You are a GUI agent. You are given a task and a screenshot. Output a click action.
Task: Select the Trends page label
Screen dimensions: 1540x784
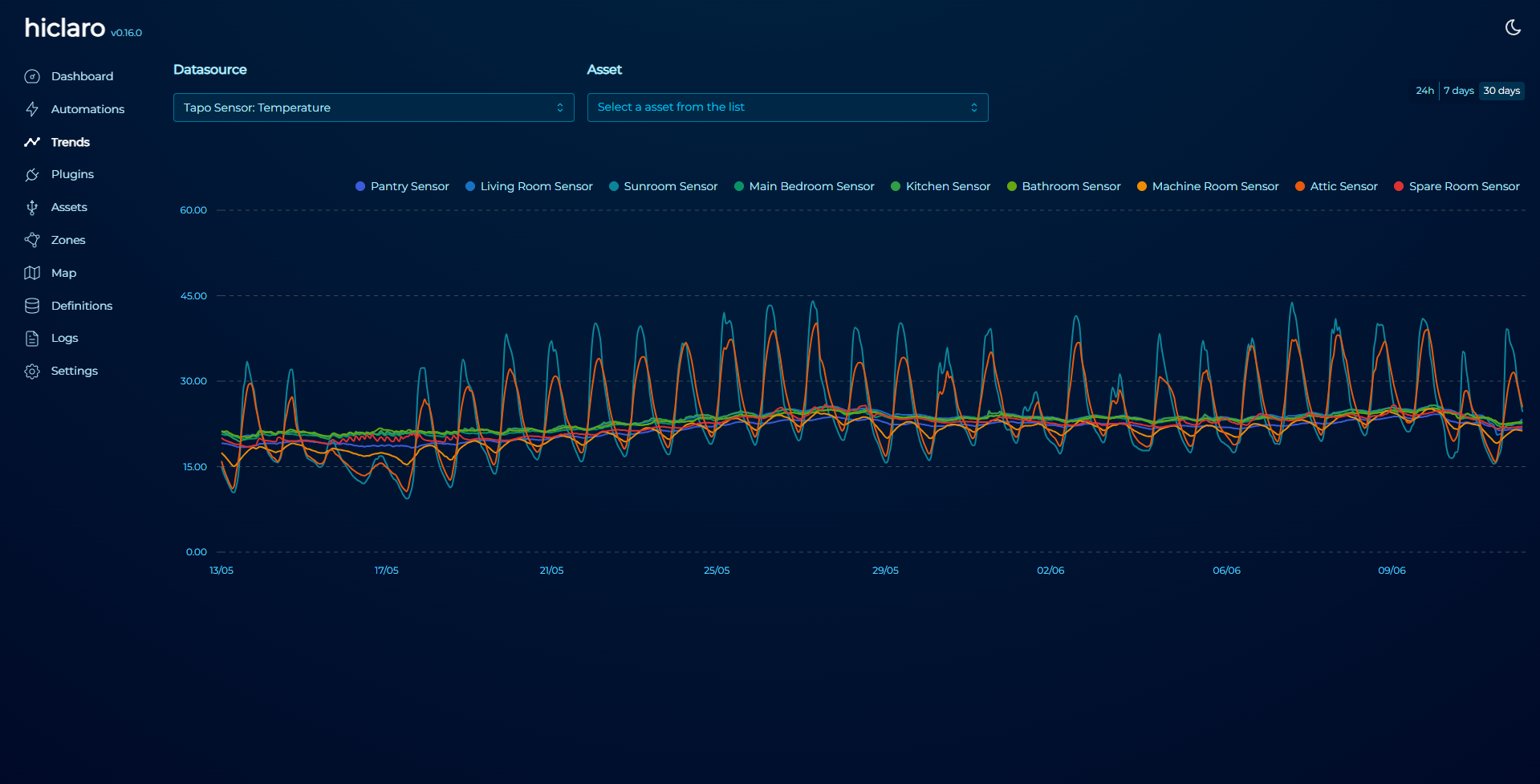pyautogui.click(x=70, y=142)
